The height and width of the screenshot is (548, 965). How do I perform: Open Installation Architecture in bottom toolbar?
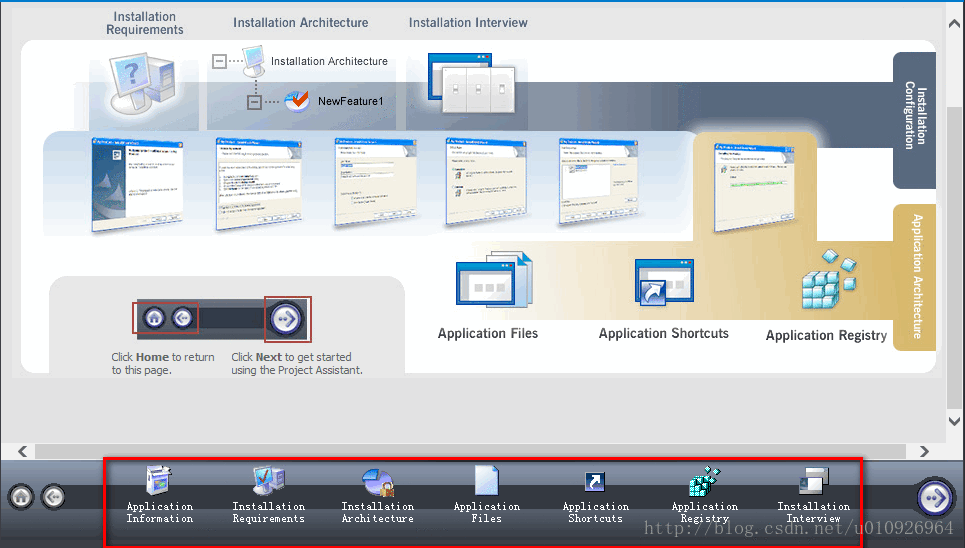point(377,495)
